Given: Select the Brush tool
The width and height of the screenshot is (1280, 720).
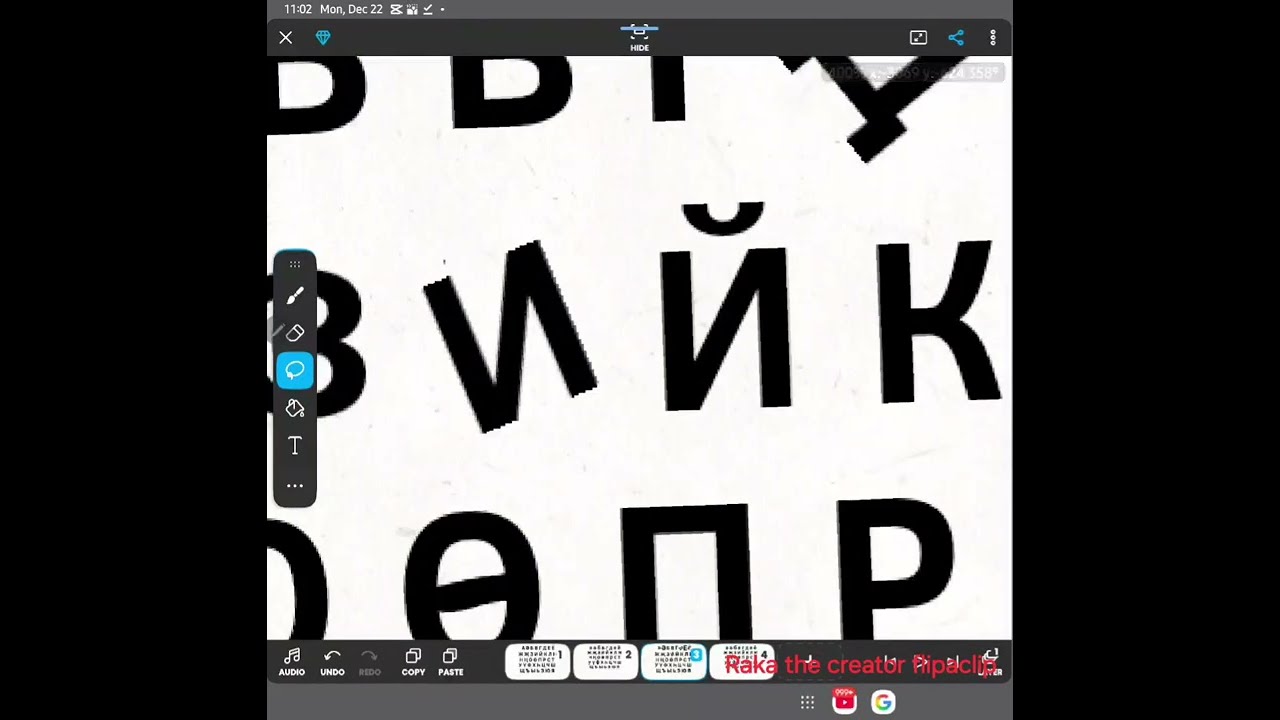Looking at the screenshot, I should [x=295, y=296].
